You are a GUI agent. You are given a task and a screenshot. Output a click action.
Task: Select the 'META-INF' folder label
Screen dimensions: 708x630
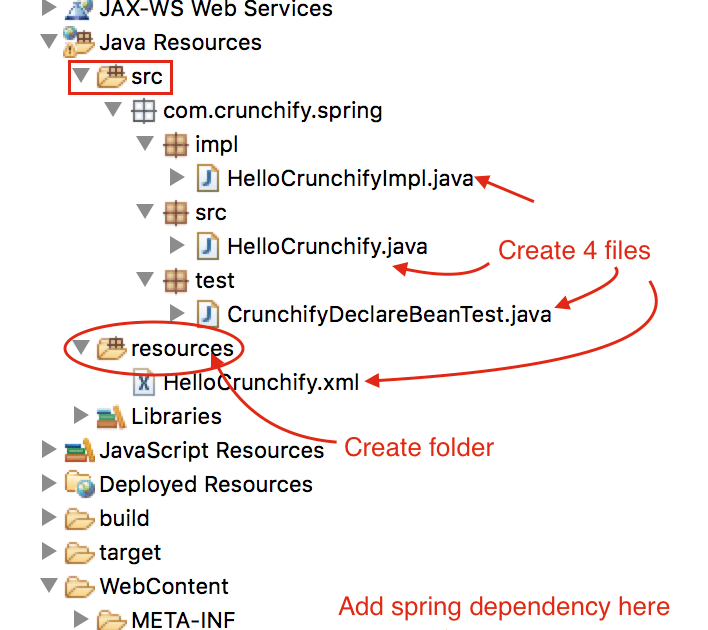coord(183,620)
